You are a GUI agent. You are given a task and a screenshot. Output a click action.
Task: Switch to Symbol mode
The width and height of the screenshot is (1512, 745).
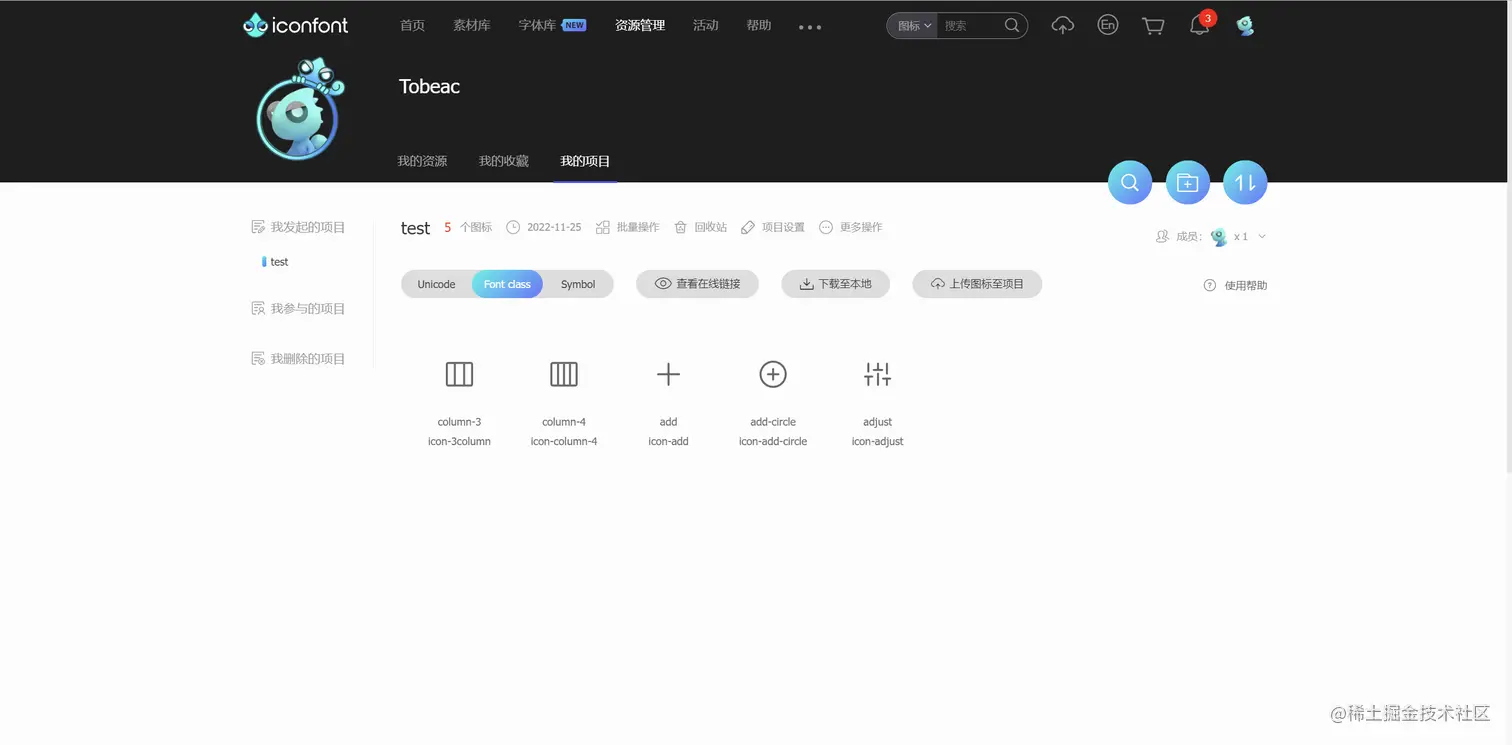coord(578,284)
